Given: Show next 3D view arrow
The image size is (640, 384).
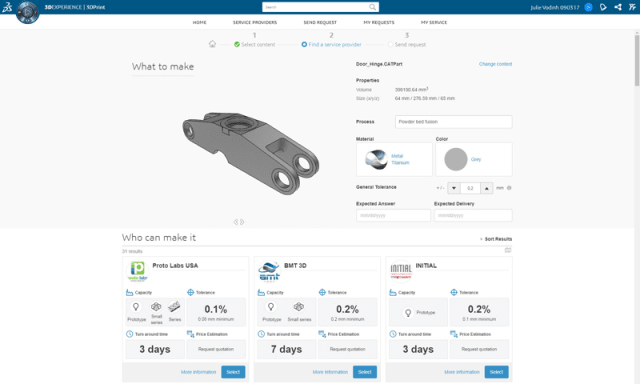Looking at the screenshot, I should tap(242, 222).
